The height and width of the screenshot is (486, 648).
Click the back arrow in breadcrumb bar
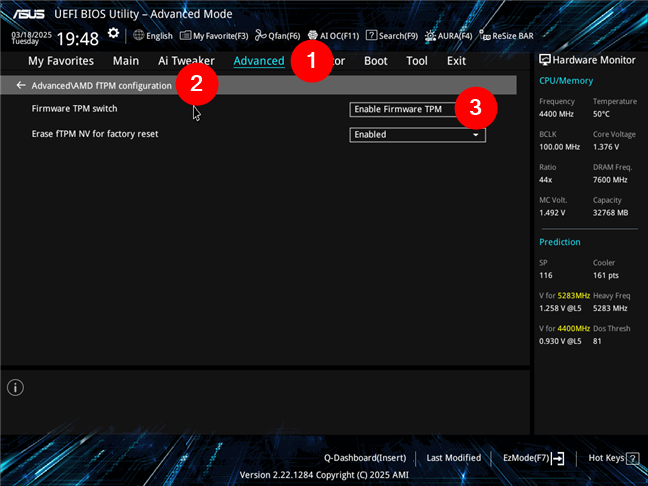[21, 85]
